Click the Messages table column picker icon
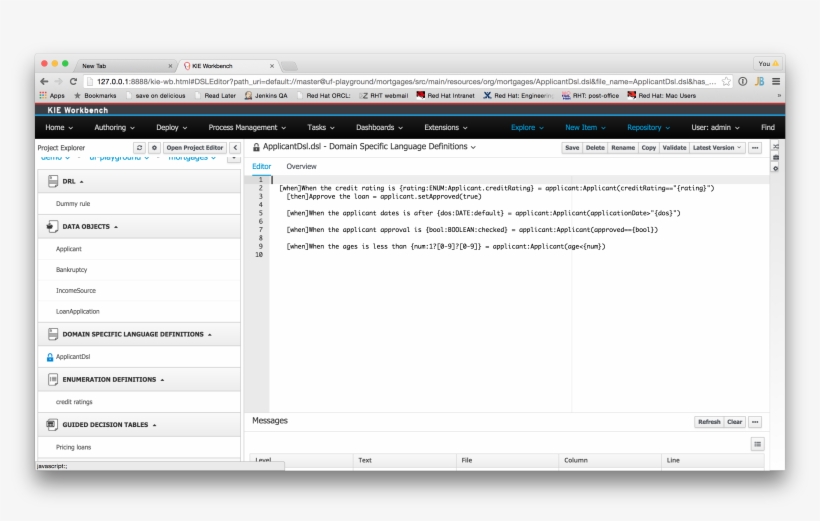Screen dimensions: 820x521 757,444
